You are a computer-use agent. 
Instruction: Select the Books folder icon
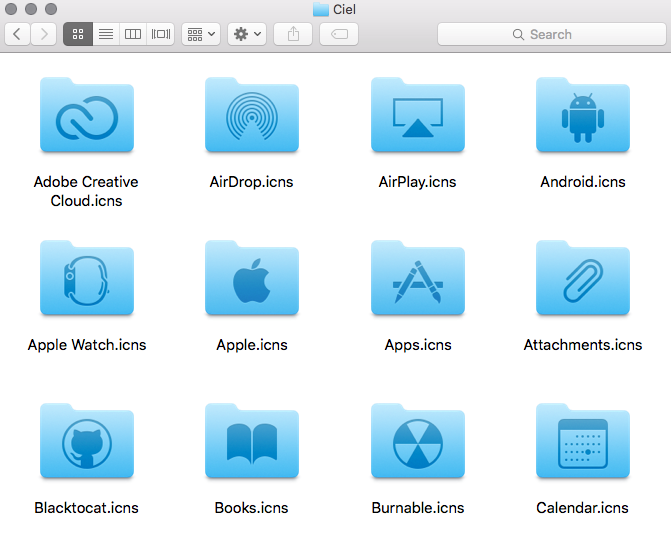pyautogui.click(x=252, y=440)
